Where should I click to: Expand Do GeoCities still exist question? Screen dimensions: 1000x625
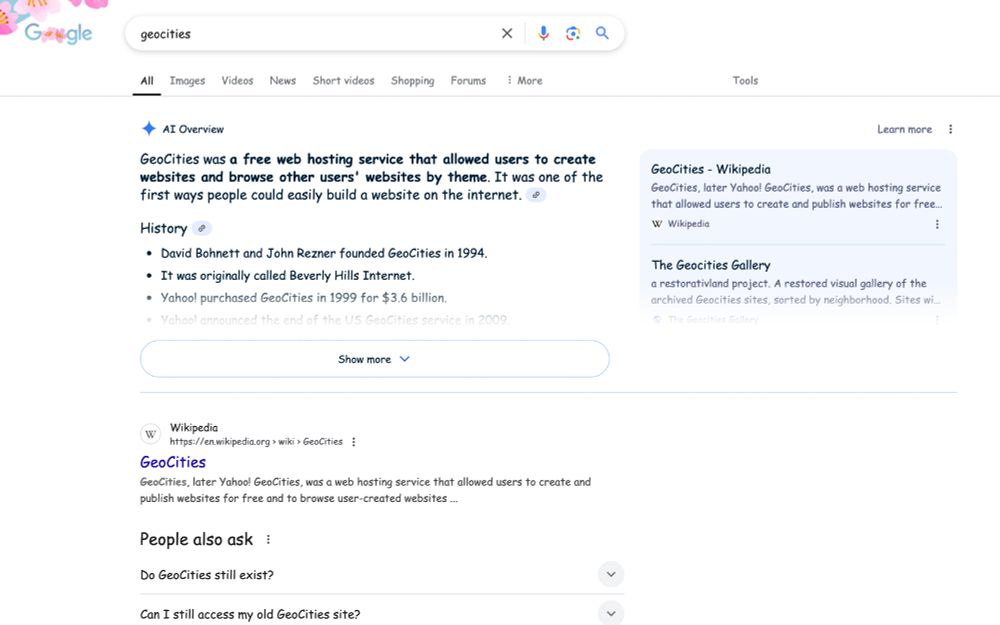coord(381,575)
